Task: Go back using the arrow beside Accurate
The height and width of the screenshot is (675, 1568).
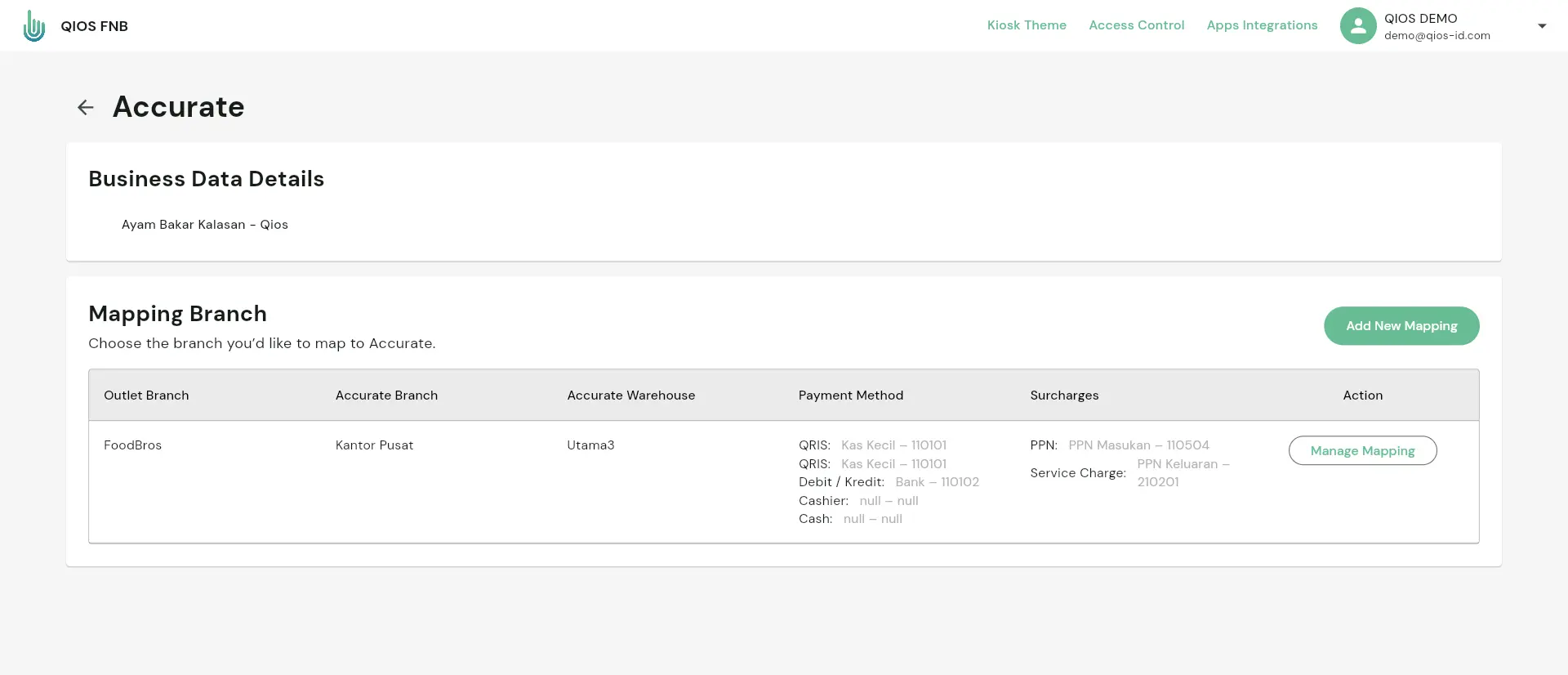Action: 86,107
